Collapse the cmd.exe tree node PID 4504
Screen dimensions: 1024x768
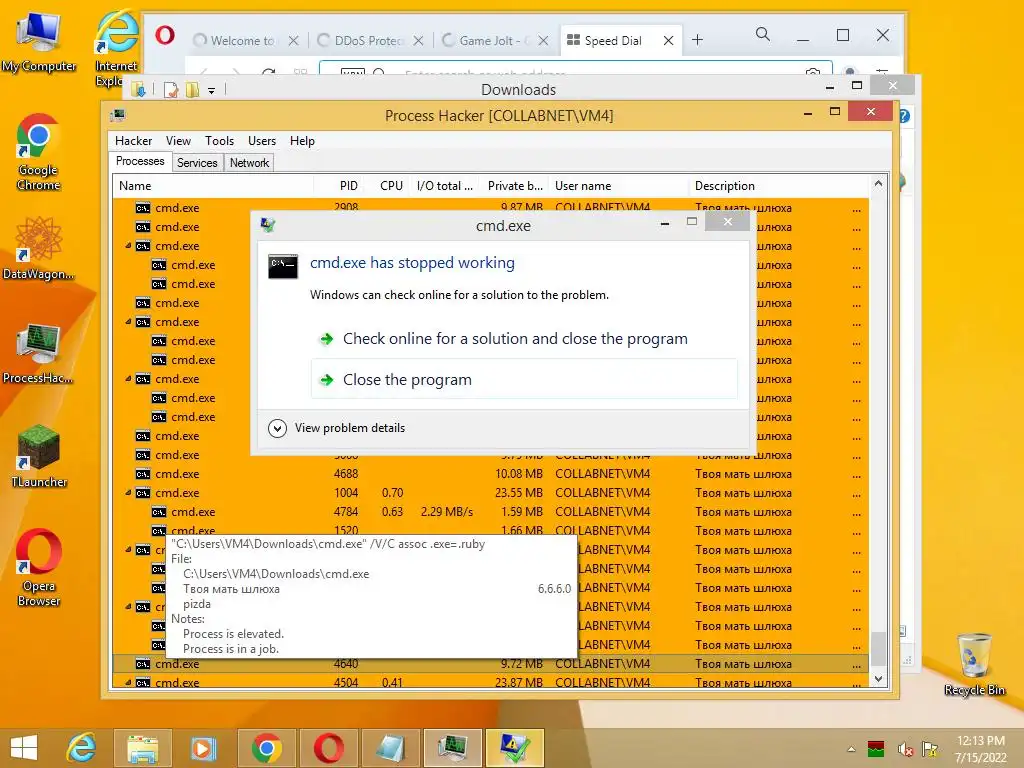tap(128, 682)
